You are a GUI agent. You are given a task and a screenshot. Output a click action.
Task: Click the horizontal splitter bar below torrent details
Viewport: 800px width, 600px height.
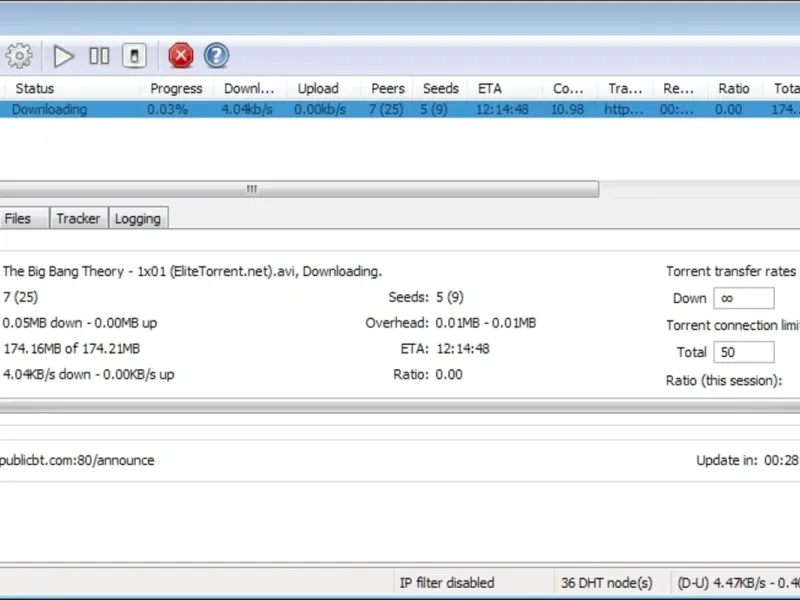[400, 407]
